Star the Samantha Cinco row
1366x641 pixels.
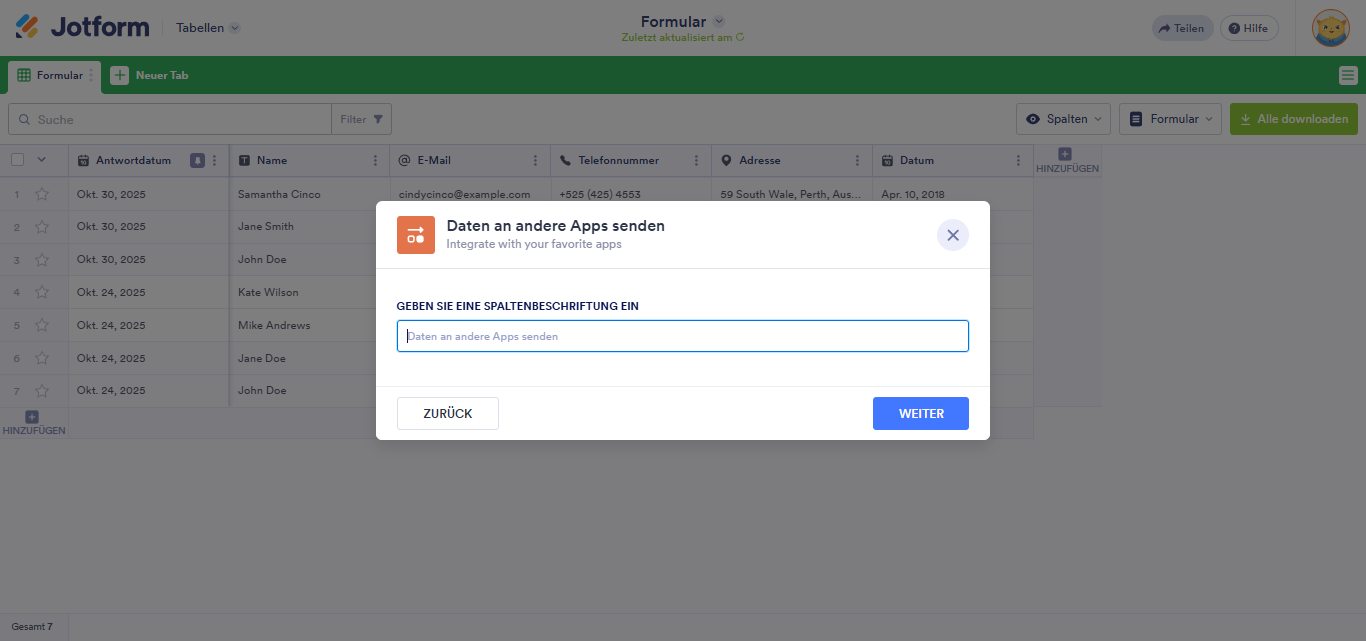tap(41, 193)
